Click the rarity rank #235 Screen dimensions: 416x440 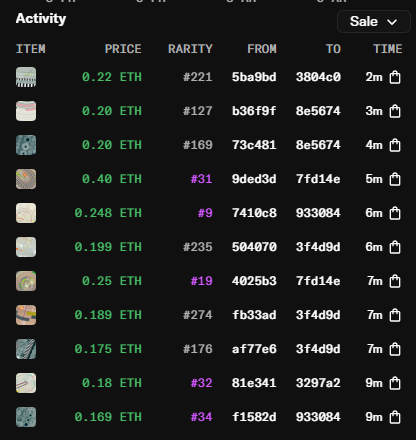point(198,247)
